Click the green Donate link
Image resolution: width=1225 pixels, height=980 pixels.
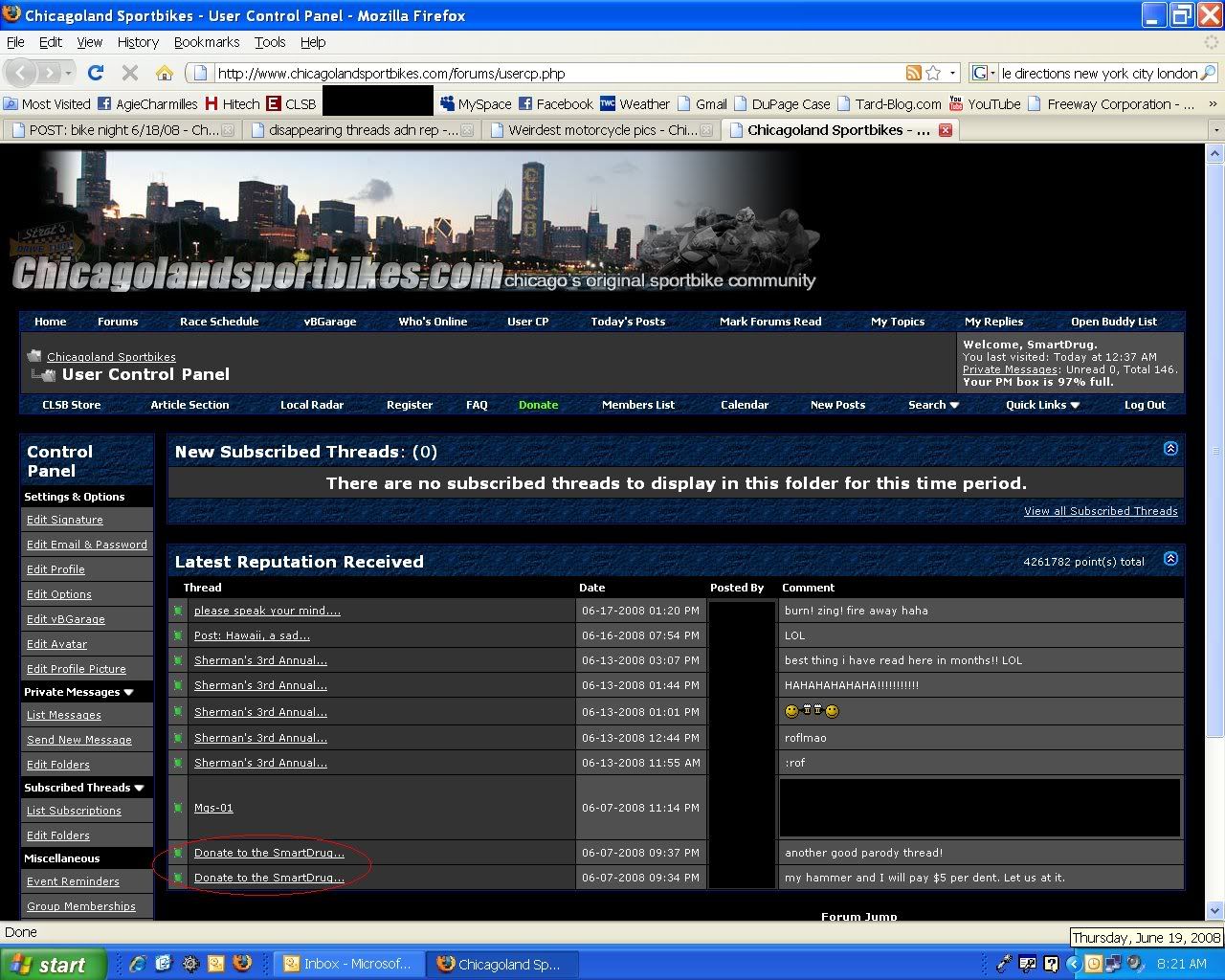538,405
